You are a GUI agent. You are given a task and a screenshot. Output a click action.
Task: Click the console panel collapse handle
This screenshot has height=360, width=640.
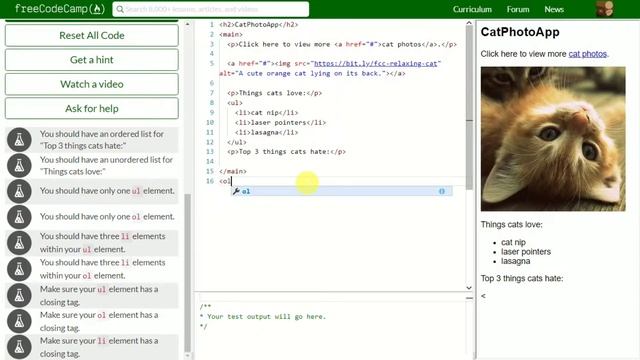[x=469, y=298]
